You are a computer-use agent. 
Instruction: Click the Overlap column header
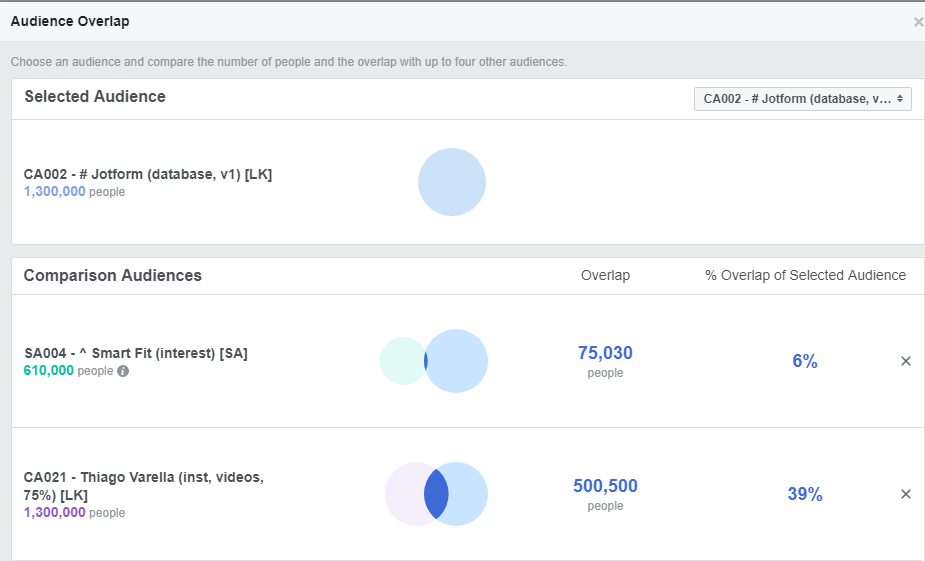click(x=605, y=275)
